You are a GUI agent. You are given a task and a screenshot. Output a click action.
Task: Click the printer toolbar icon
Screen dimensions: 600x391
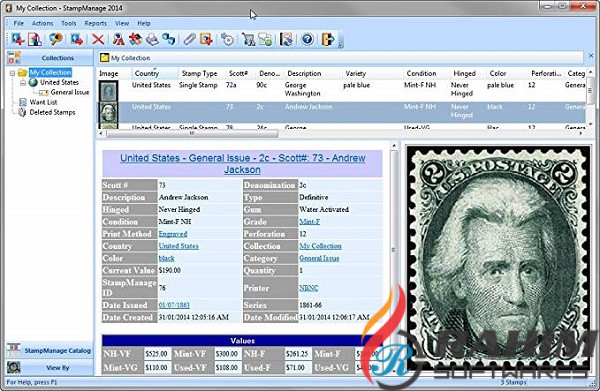click(152, 39)
